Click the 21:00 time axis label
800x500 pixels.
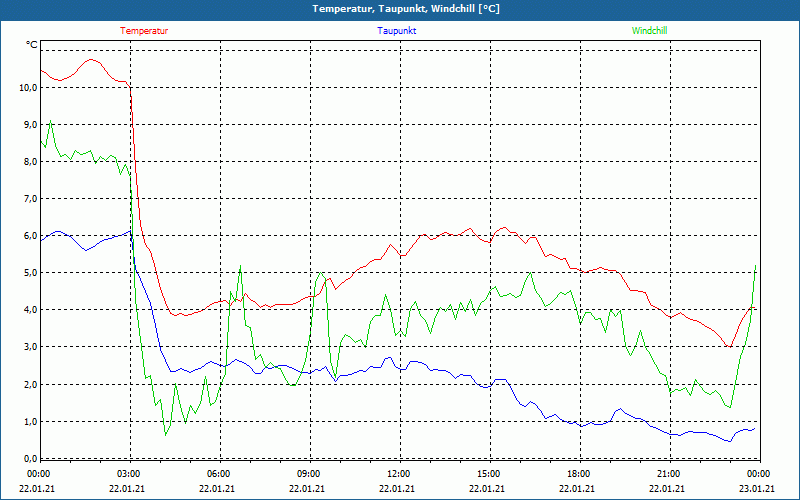tap(669, 474)
